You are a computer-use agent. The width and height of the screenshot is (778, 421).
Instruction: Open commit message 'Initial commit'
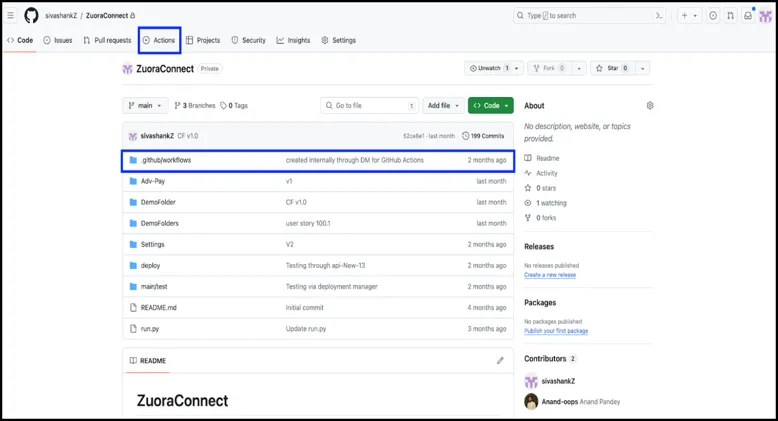pyautogui.click(x=304, y=307)
